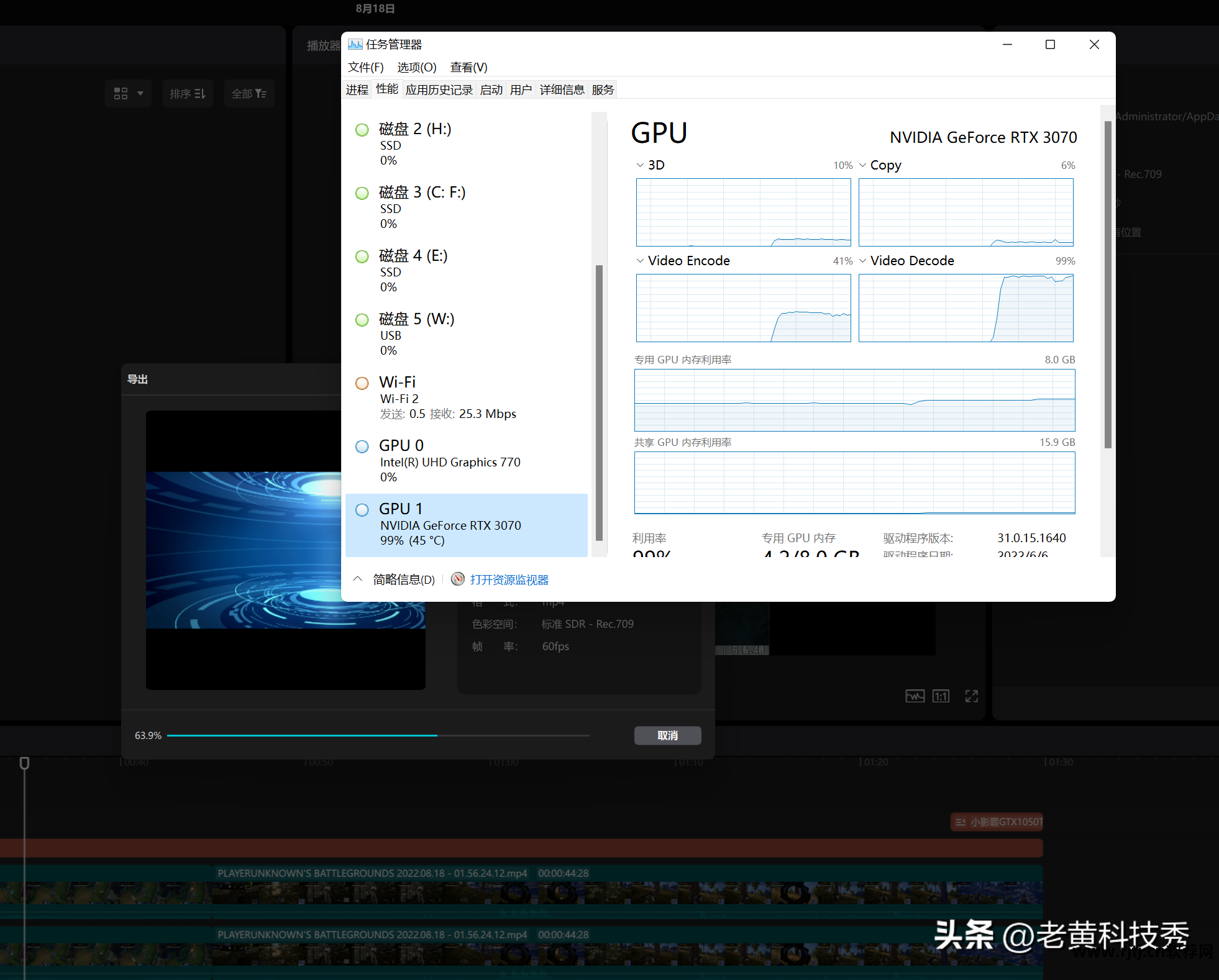1219x980 pixels.
Task: Click the 3D usage graph
Action: pos(743,212)
